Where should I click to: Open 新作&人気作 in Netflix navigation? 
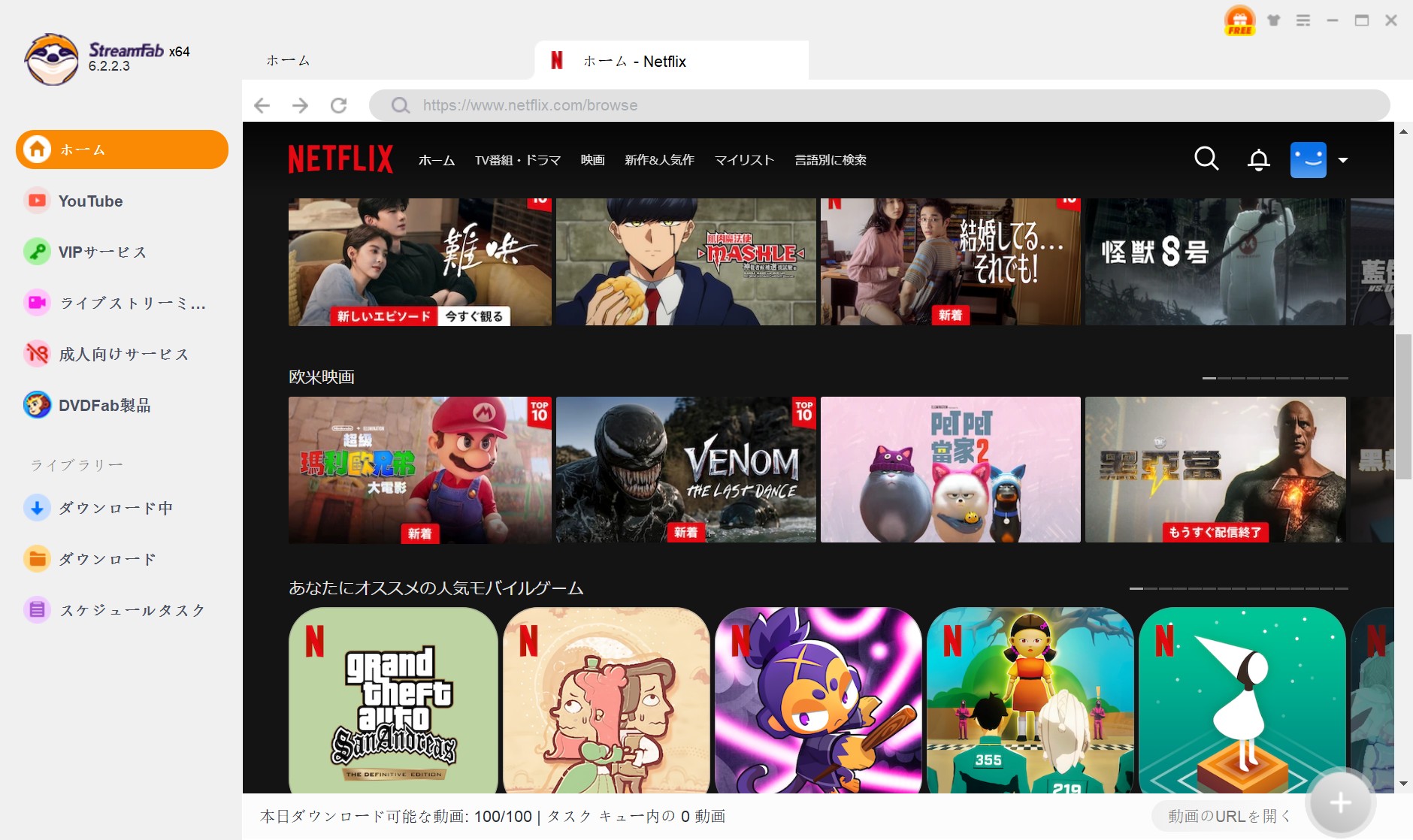(x=660, y=160)
